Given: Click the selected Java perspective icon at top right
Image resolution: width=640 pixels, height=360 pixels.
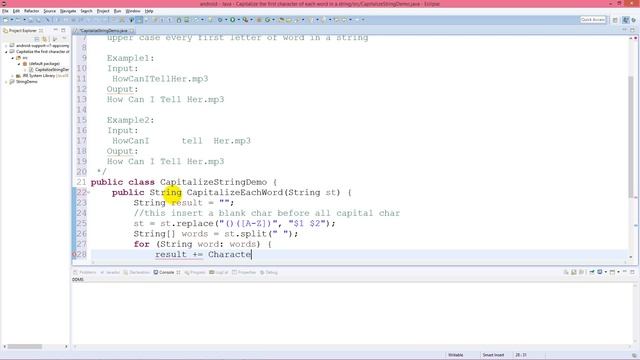Looking at the screenshot, I should pyautogui.click(x=626, y=20).
